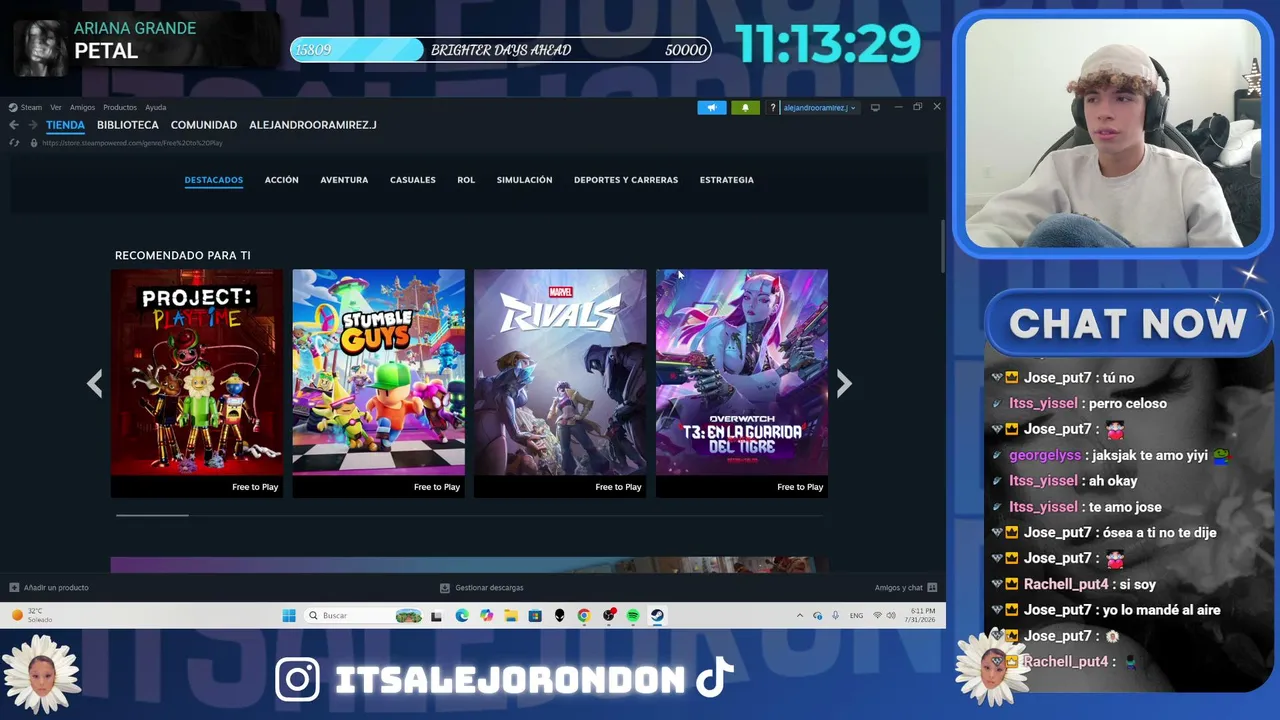
Task: Open the Ver menu
Action: pyautogui.click(x=56, y=108)
